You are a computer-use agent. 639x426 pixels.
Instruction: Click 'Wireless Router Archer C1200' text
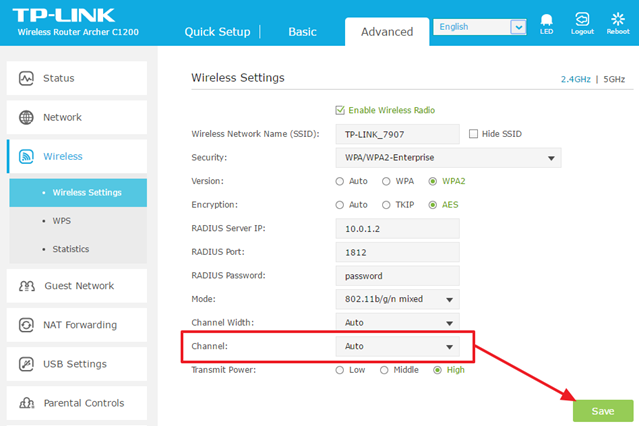78,32
